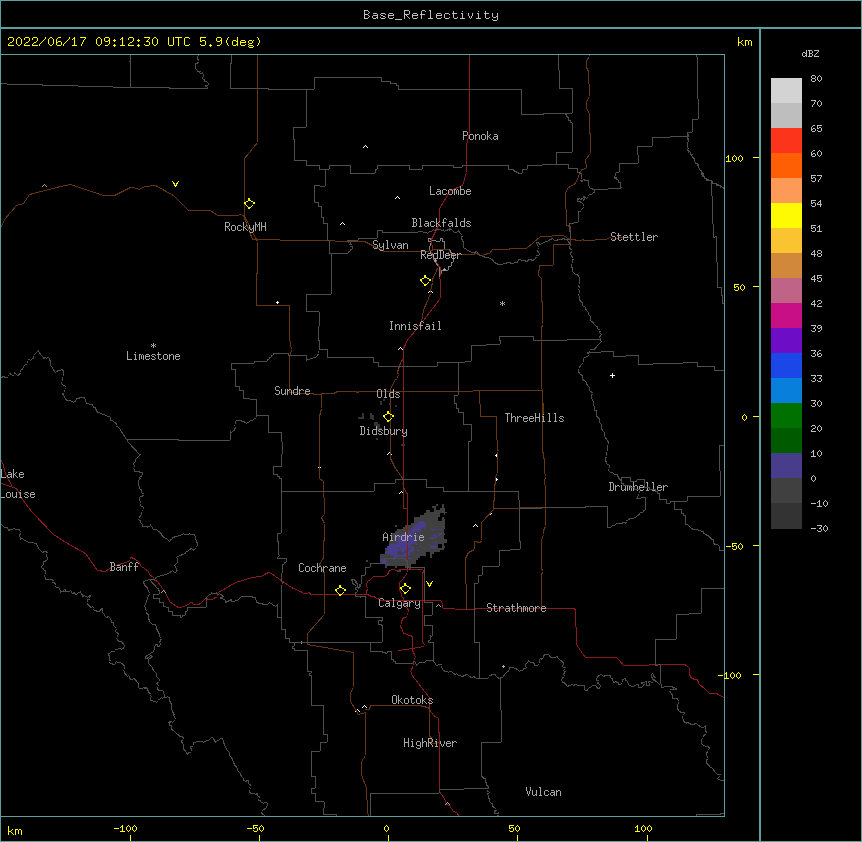Viewport: 862px width, 842px height.
Task: Click the Sylvan label
Action: (x=390, y=245)
